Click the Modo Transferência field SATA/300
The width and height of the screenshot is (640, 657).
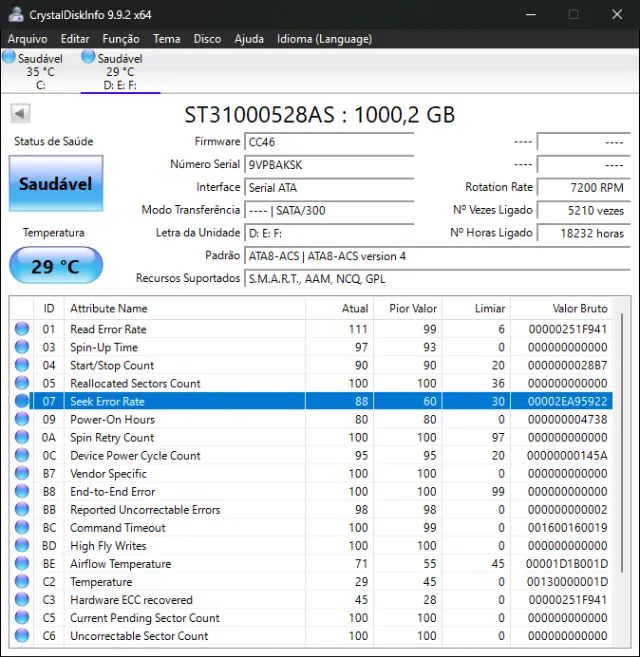point(329,210)
